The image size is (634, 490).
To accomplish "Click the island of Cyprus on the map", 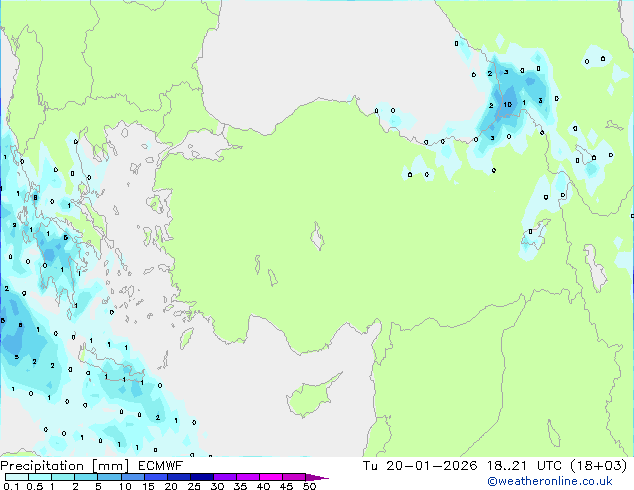I will 309,398.
